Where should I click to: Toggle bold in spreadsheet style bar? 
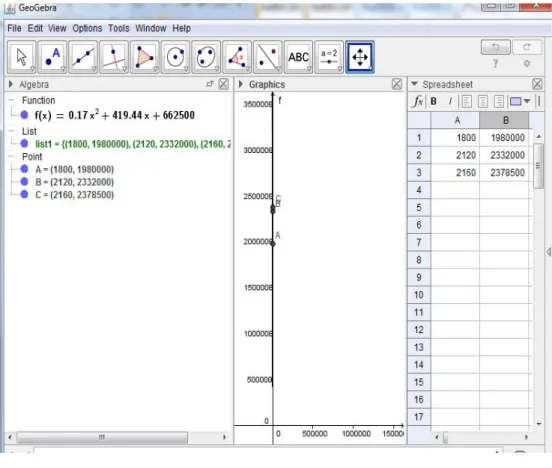434,101
